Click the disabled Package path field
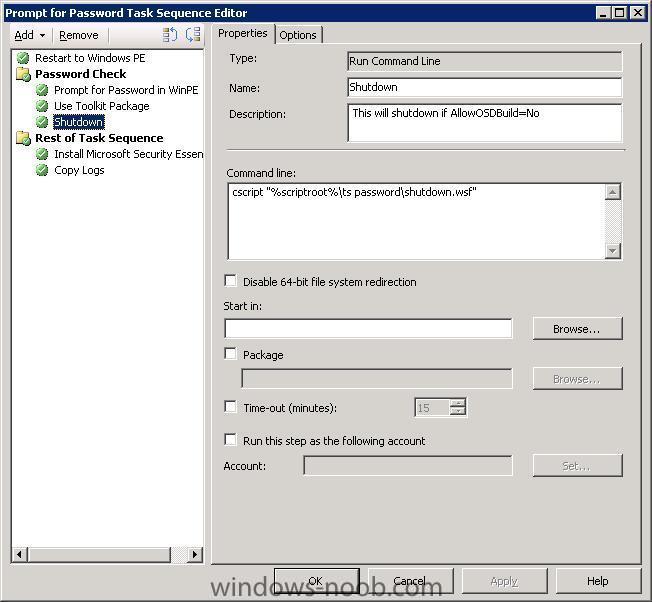The image size is (652, 602). pyautogui.click(x=377, y=378)
